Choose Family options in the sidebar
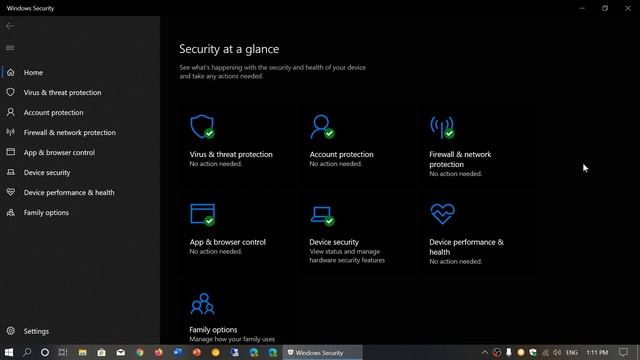Viewport: 640px width, 360px height. [80, 212]
